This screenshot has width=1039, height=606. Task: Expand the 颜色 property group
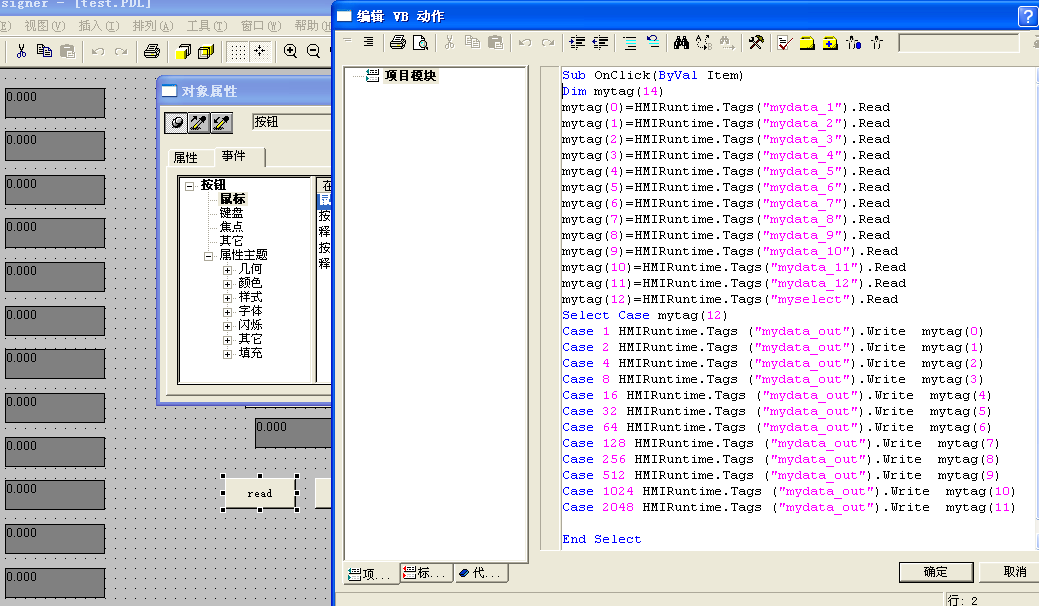coord(227,284)
